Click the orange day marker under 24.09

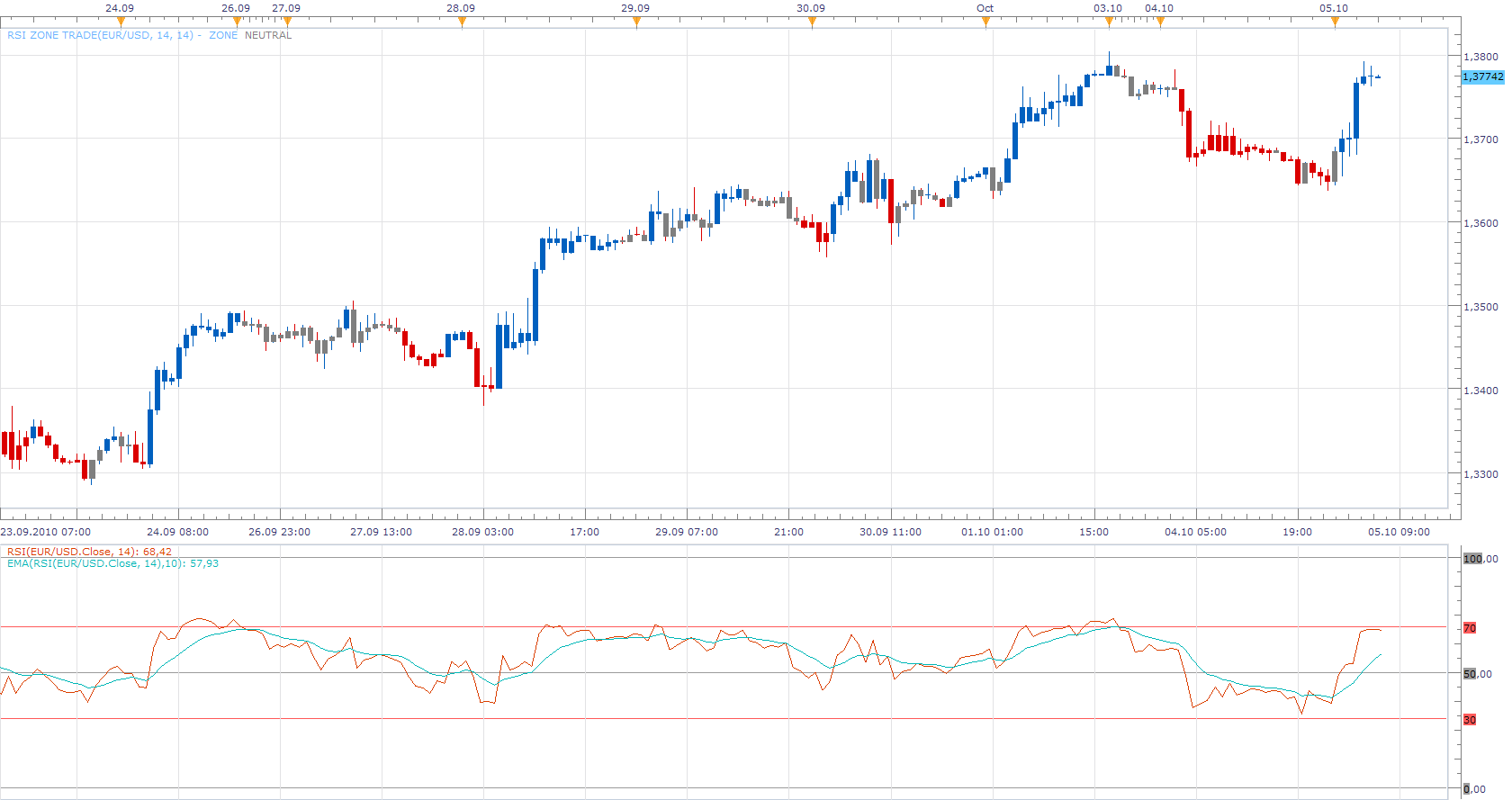click(121, 22)
